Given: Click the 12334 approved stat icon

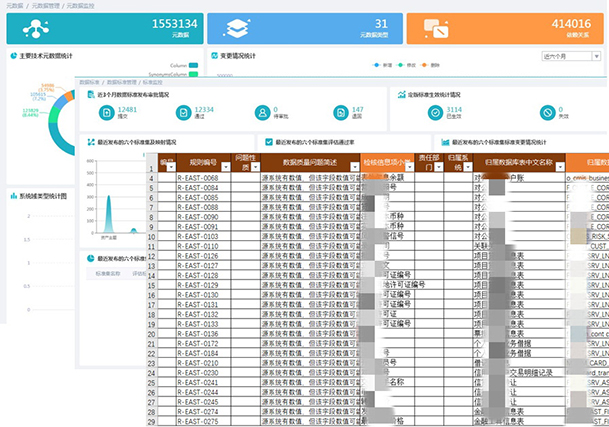Looking at the screenshot, I should 183,113.
